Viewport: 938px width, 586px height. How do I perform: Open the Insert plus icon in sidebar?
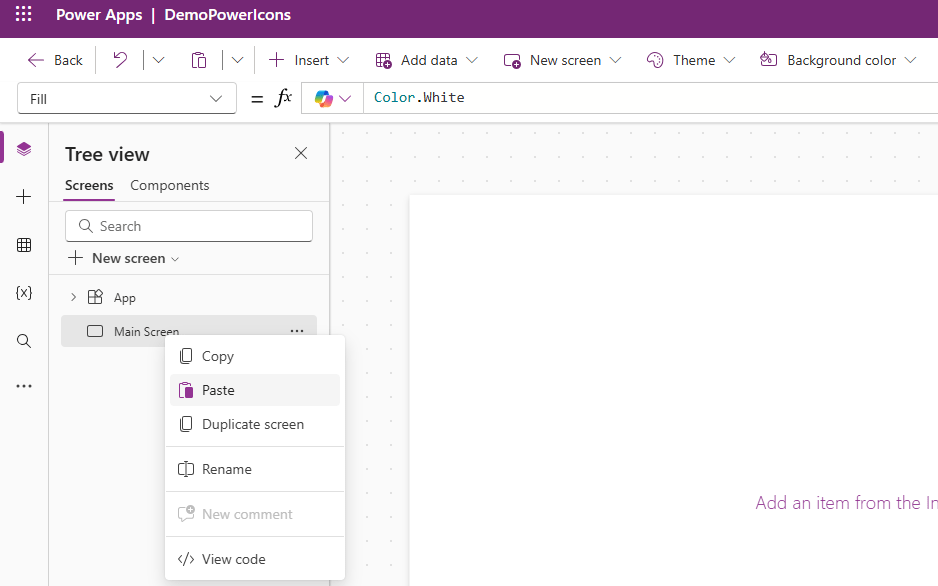click(24, 197)
